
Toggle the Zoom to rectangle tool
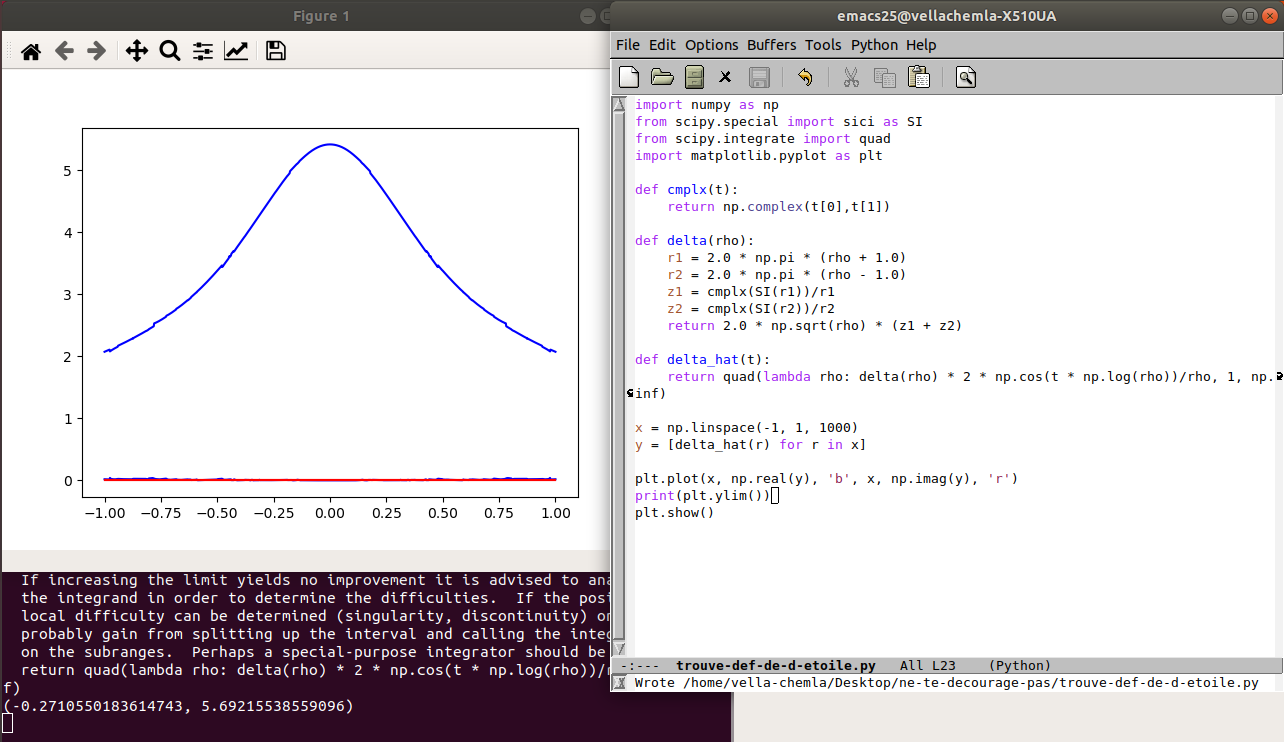click(169, 51)
